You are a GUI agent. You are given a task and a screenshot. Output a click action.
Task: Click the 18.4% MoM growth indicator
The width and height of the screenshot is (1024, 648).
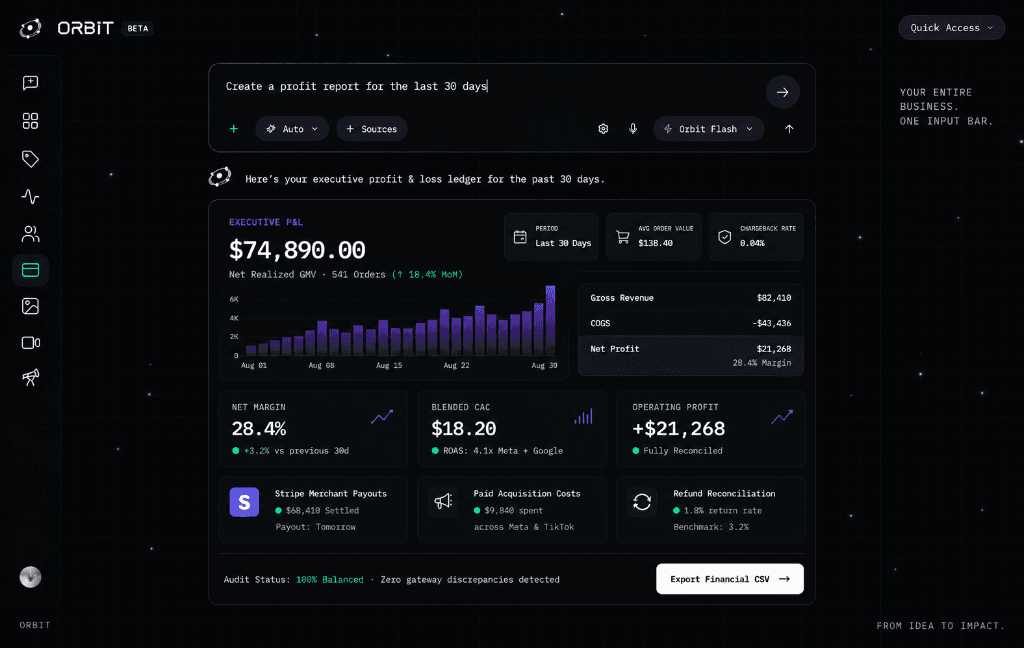(x=427, y=274)
